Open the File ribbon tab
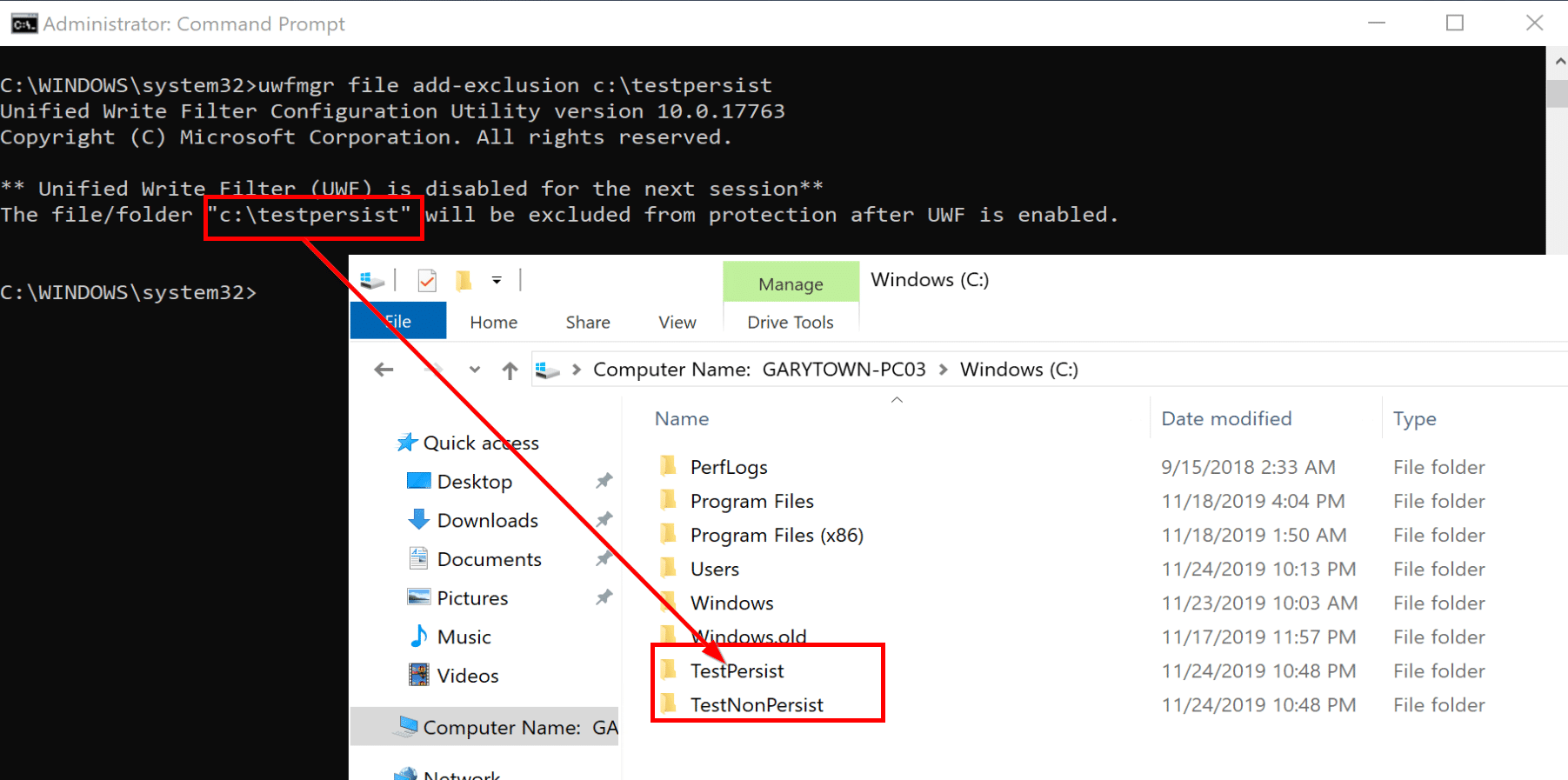 click(x=398, y=322)
